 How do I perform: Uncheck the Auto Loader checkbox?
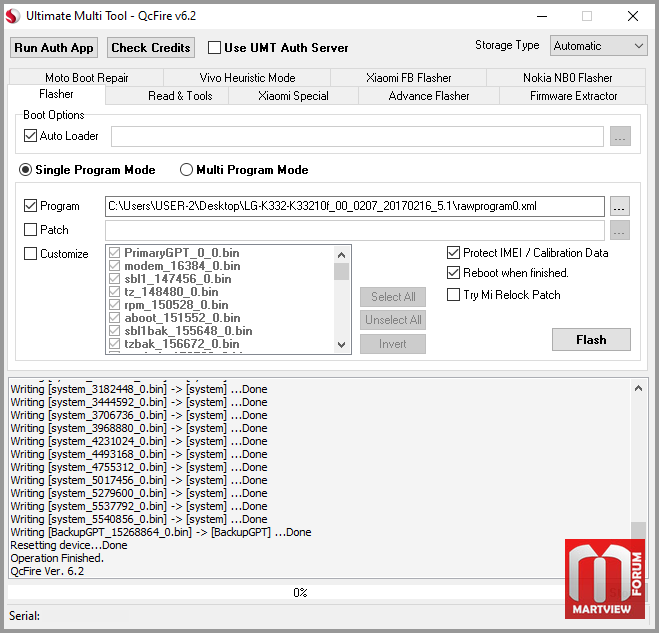[x=31, y=136]
